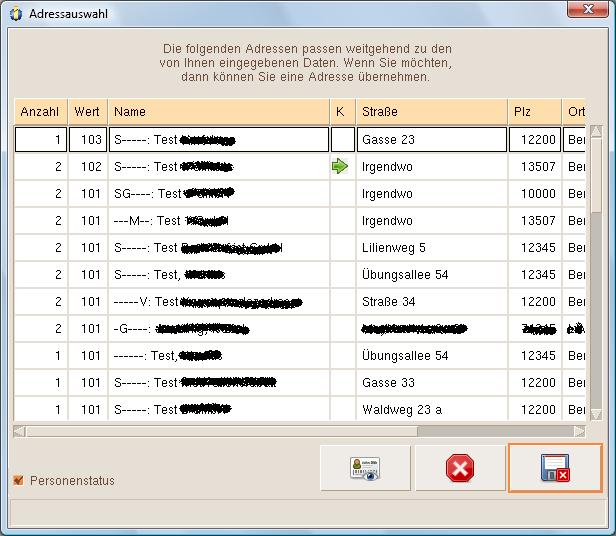Screen dimensions: 616x536
Task: Click the Adressauswahl title bar app icon
Action: coord(16,14)
